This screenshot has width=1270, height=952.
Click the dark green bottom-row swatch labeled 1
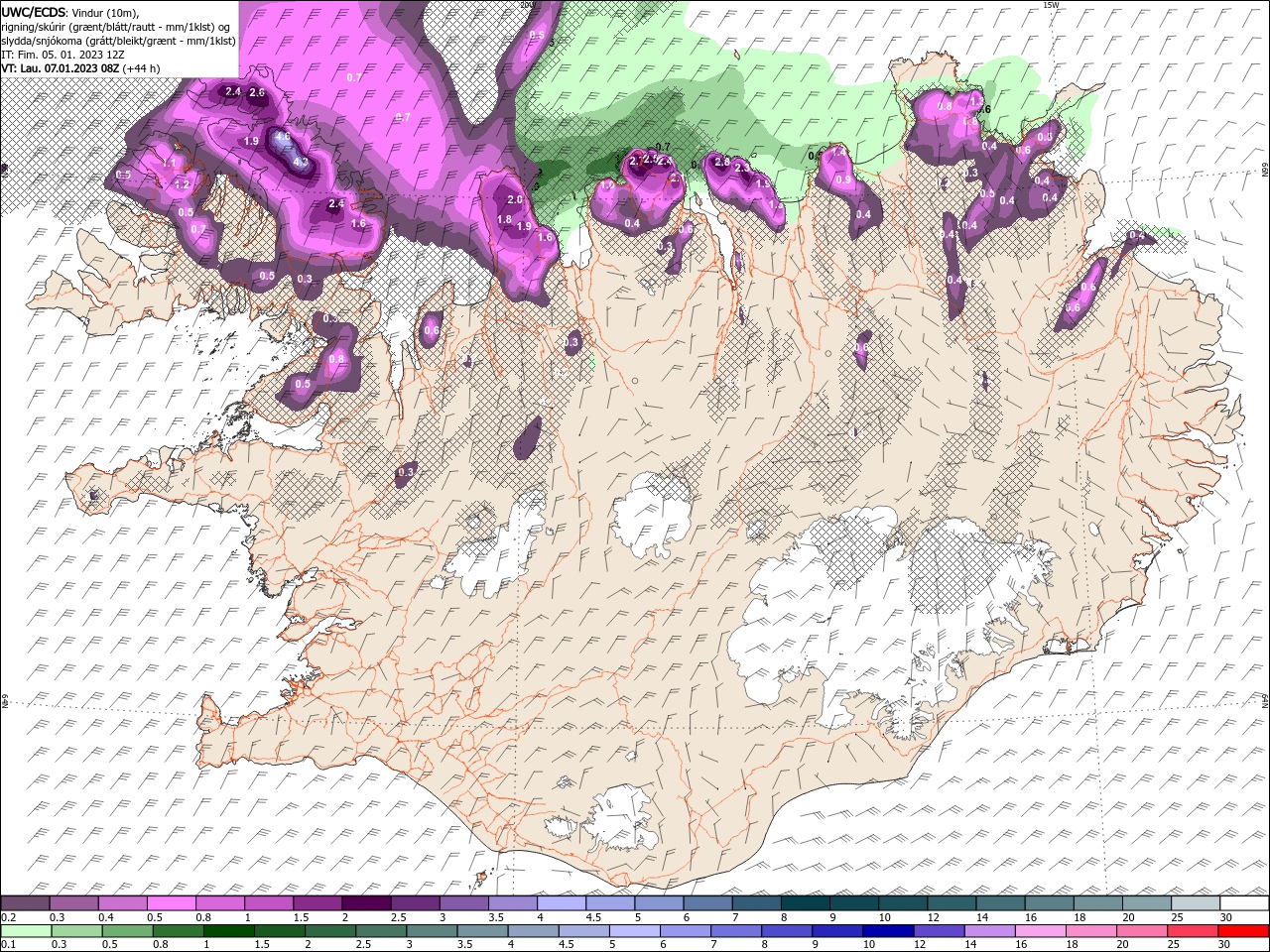228,931
